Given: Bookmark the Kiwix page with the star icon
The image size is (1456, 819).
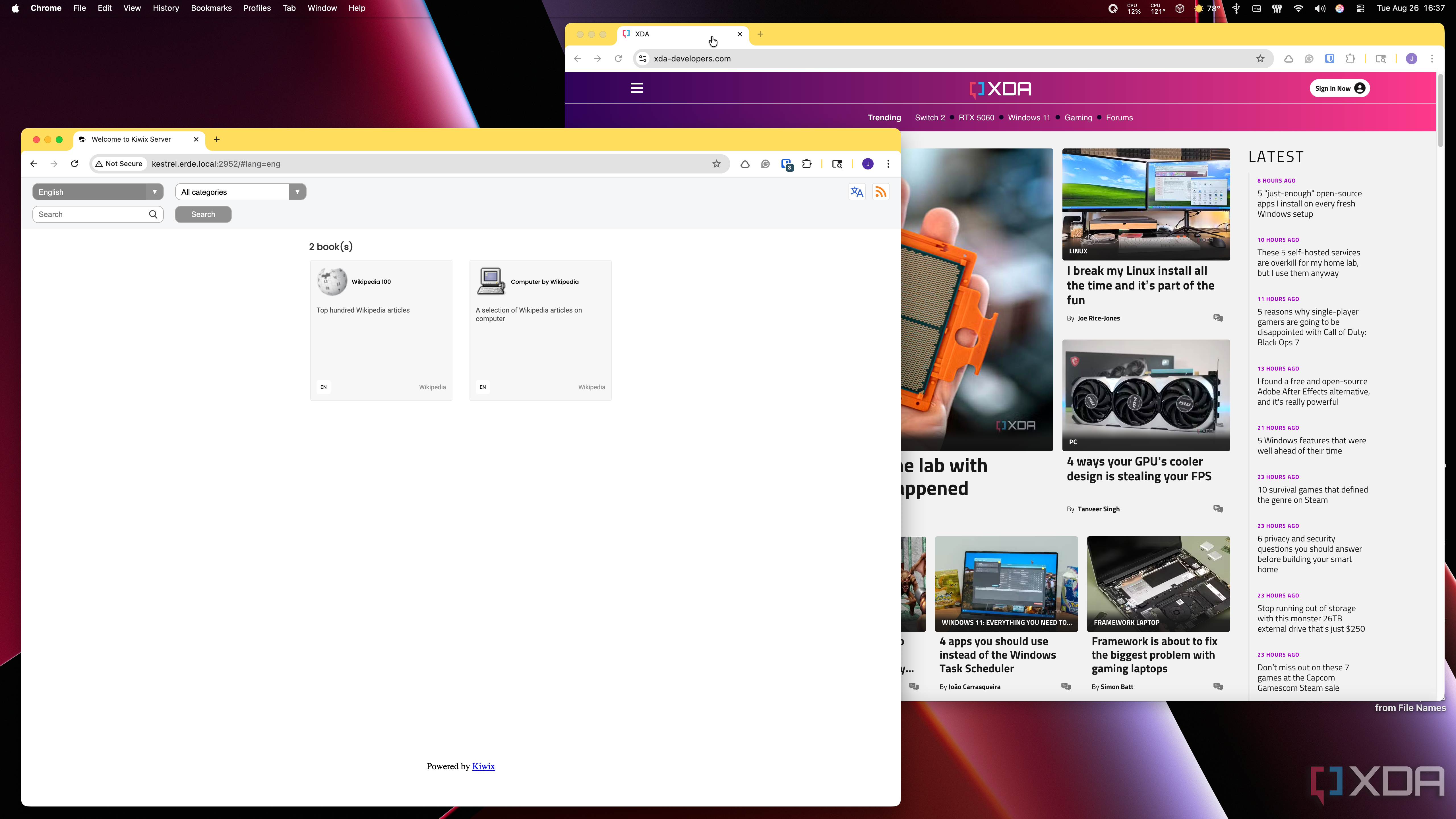Looking at the screenshot, I should [x=717, y=164].
